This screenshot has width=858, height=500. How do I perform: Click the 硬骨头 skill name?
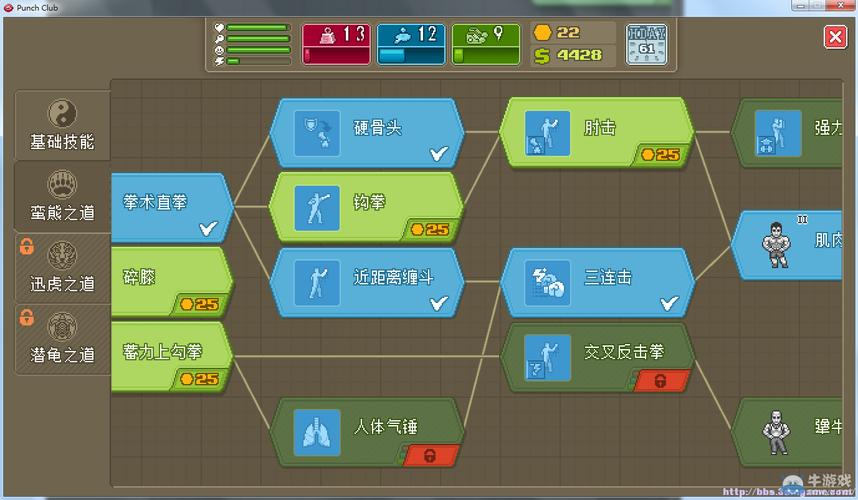tap(378, 128)
